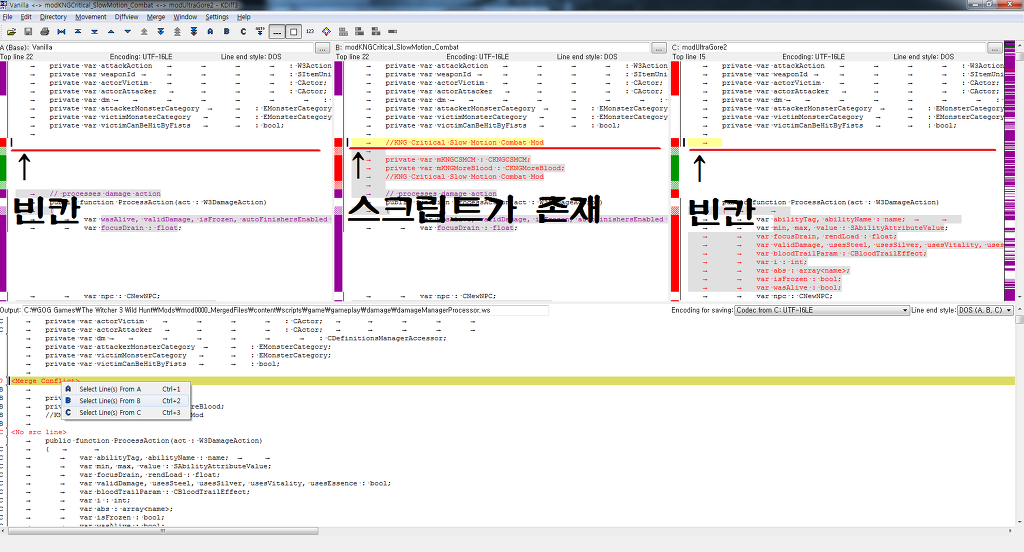Select lines from B toolbar icon

[x=226, y=32]
